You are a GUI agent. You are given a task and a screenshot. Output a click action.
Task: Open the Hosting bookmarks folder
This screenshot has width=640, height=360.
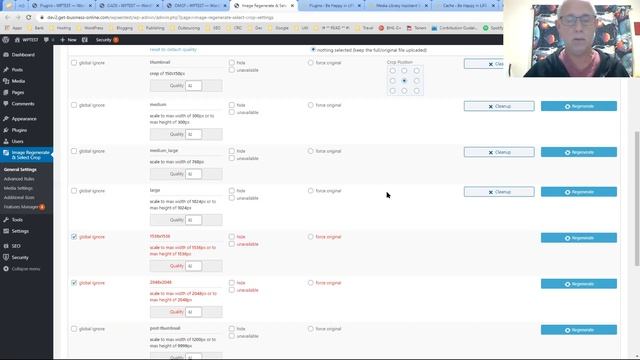60,28
